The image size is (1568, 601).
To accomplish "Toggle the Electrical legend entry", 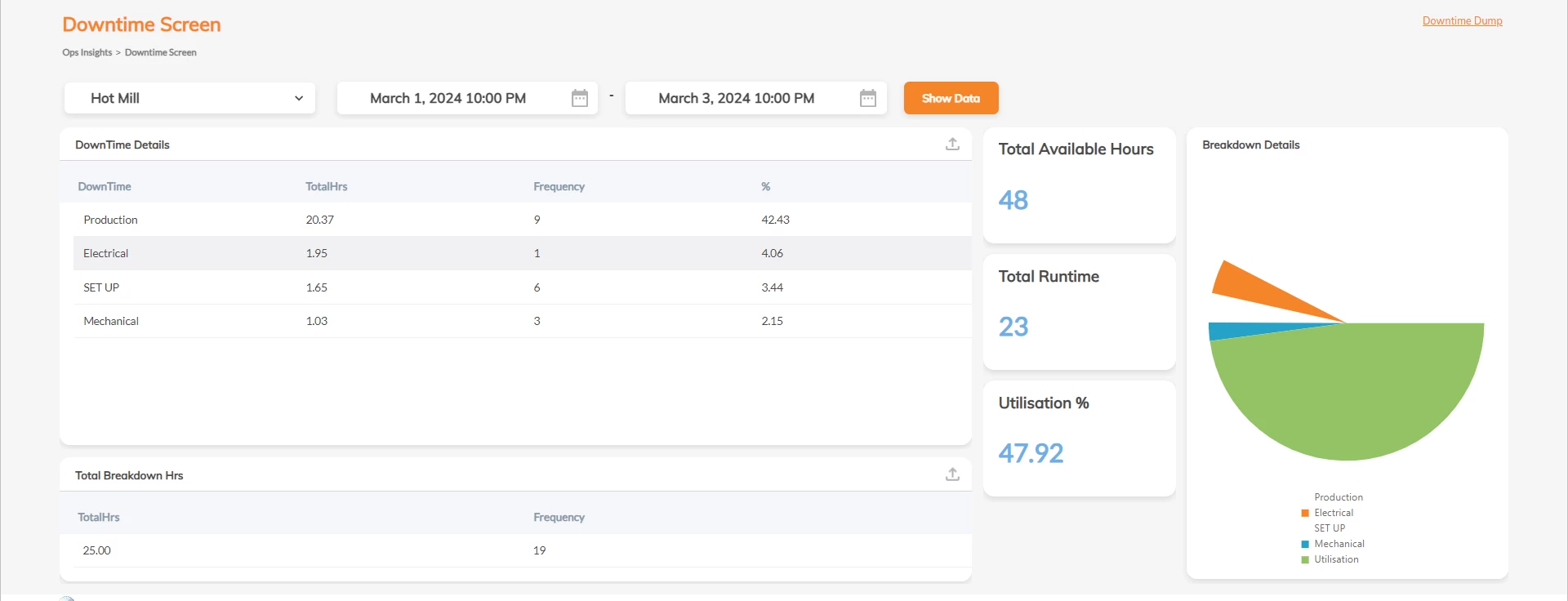I will pos(1327,513).
